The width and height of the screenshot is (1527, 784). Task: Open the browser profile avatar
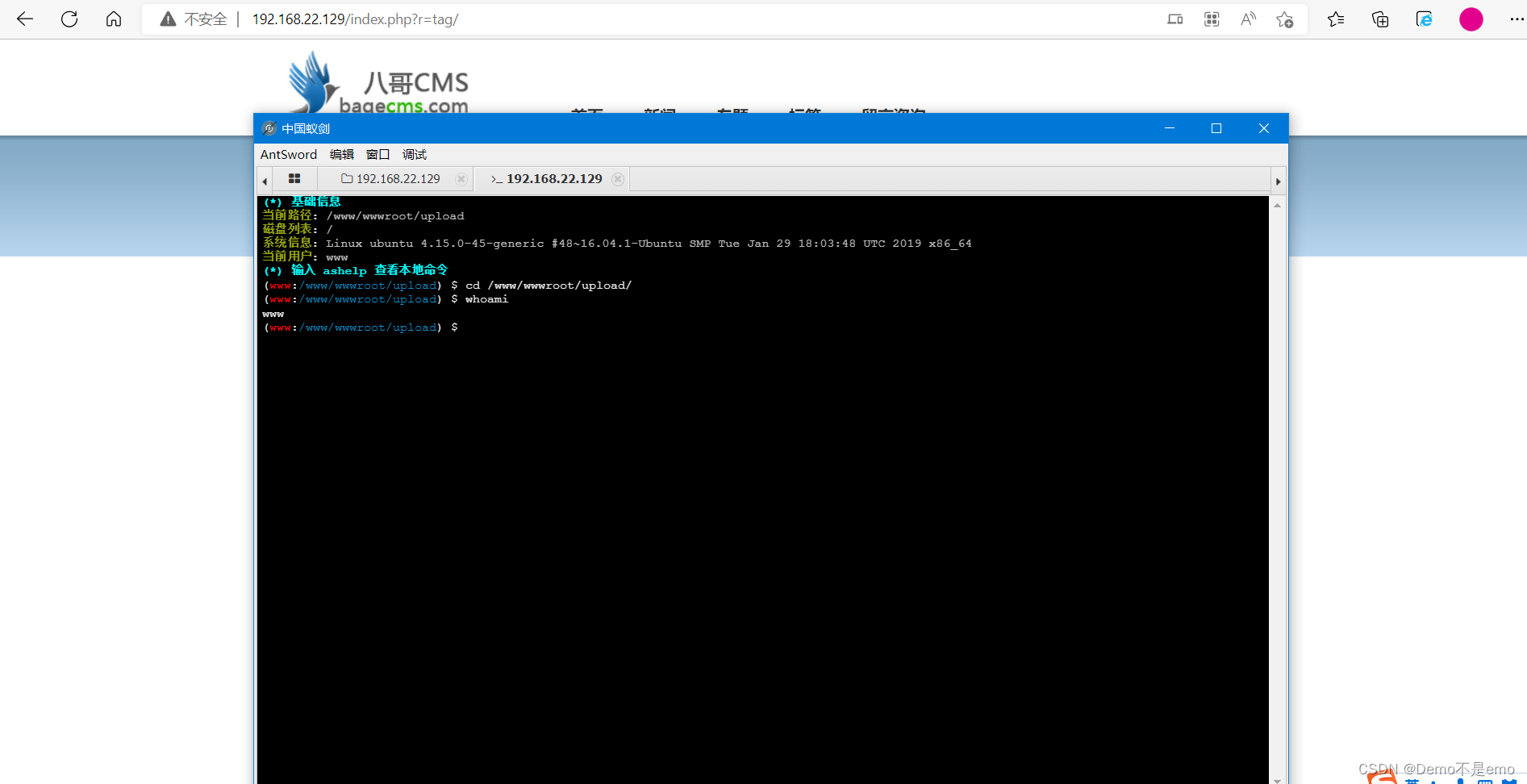coord(1471,19)
